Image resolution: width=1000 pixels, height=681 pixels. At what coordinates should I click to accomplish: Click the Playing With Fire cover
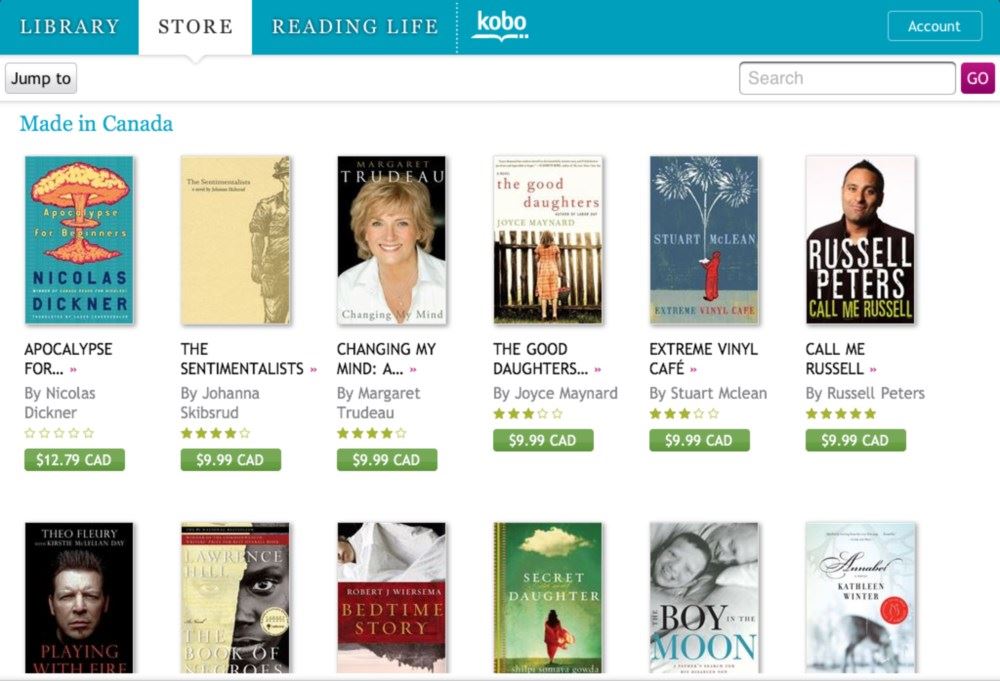79,597
